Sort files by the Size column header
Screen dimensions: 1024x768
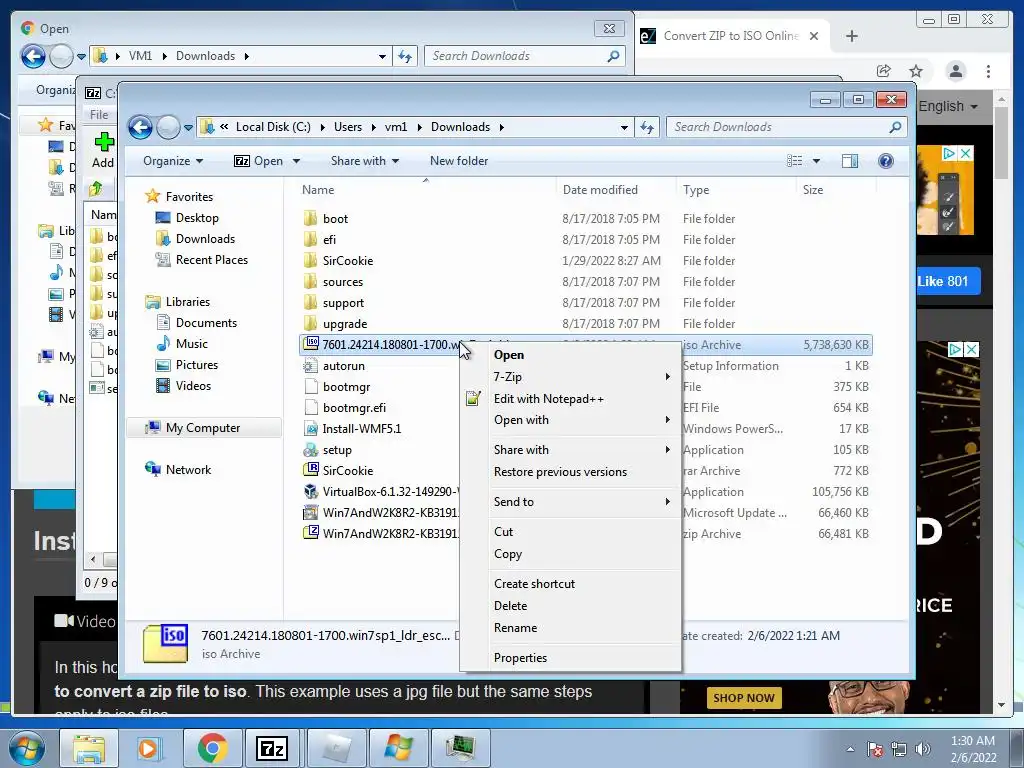[836, 190]
